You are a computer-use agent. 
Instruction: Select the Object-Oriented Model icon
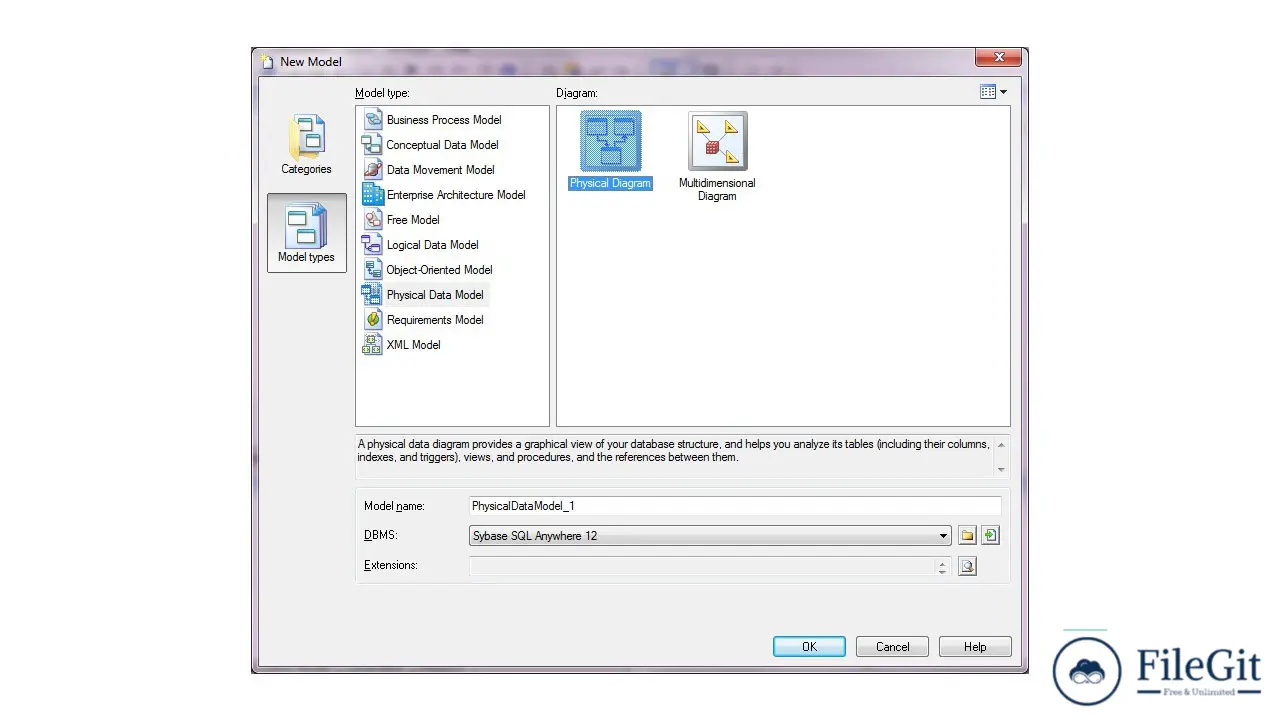[x=372, y=269]
